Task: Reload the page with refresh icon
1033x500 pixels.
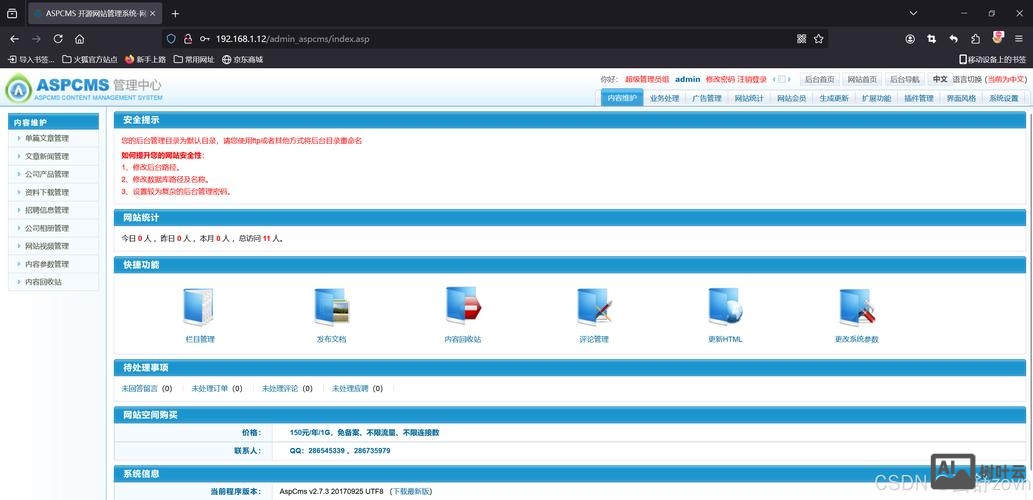Action: pos(58,39)
